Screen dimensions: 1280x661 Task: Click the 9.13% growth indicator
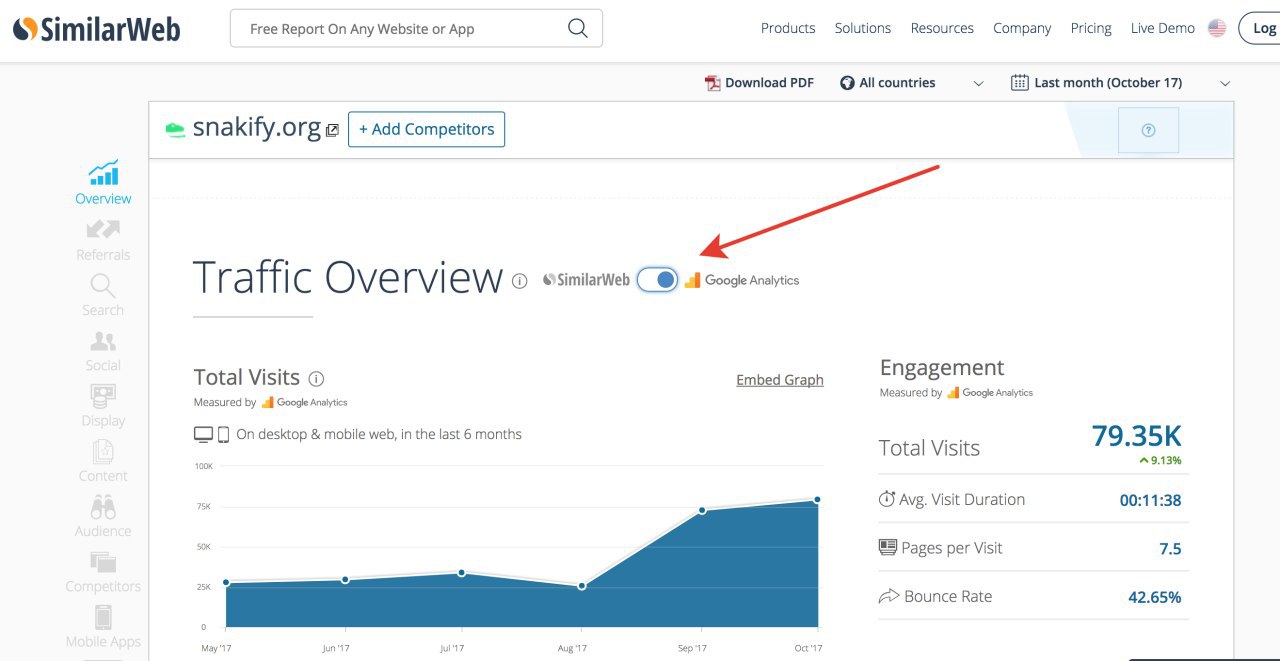point(1160,461)
